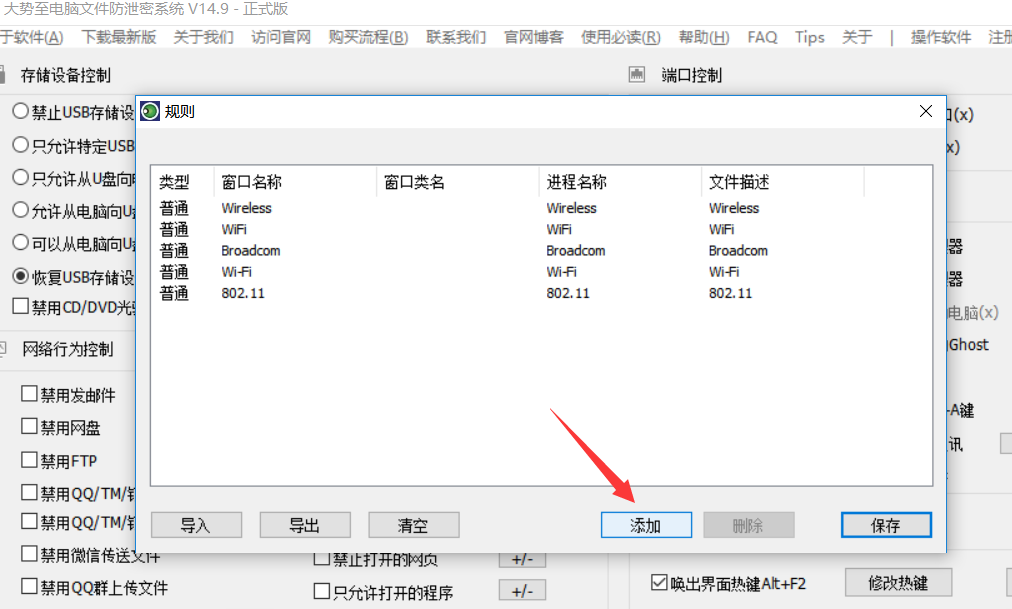The width and height of the screenshot is (1012, 609).
Task: Select the Broadcom rule row window name
Action: point(251,251)
